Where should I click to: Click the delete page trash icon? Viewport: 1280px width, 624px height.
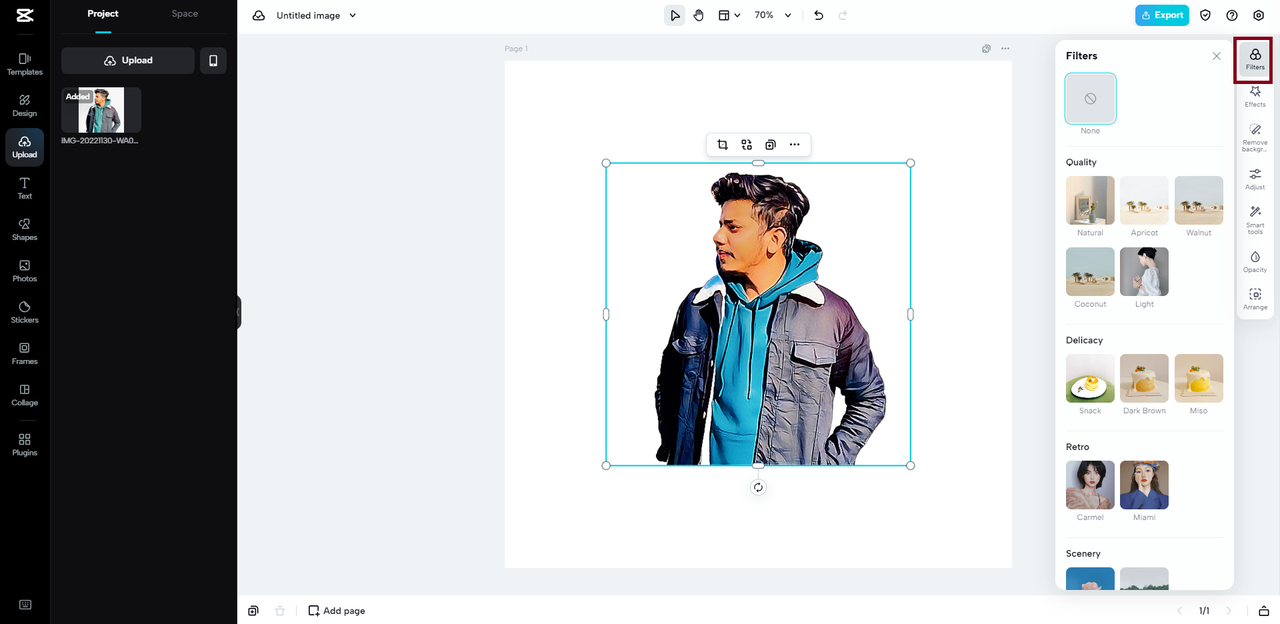(x=280, y=610)
